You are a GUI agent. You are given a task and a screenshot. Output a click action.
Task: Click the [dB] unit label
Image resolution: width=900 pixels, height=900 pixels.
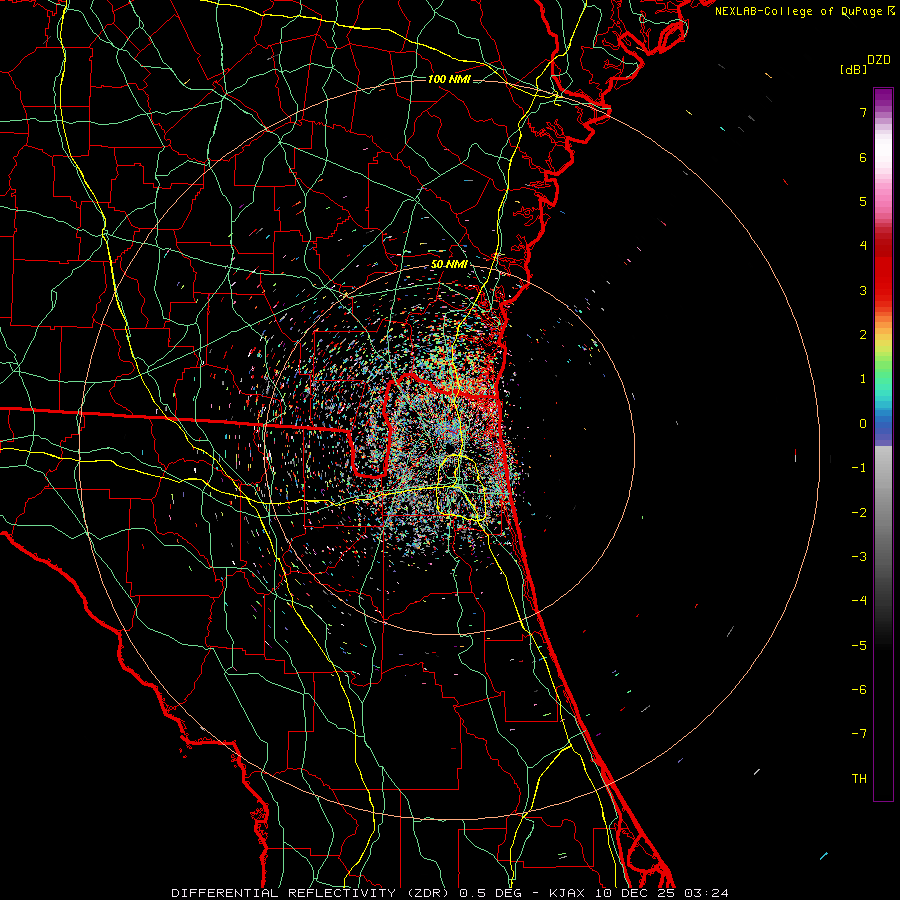[853, 70]
